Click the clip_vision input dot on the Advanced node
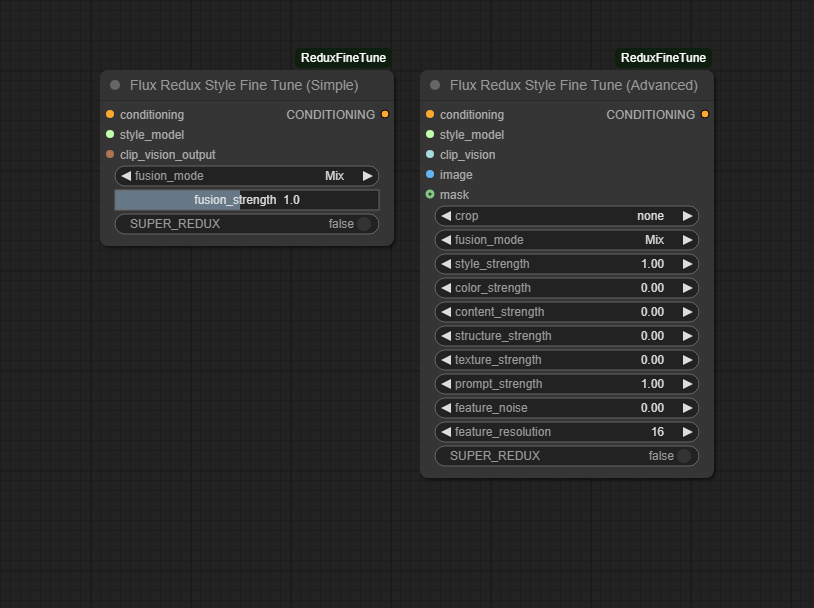 coord(429,155)
